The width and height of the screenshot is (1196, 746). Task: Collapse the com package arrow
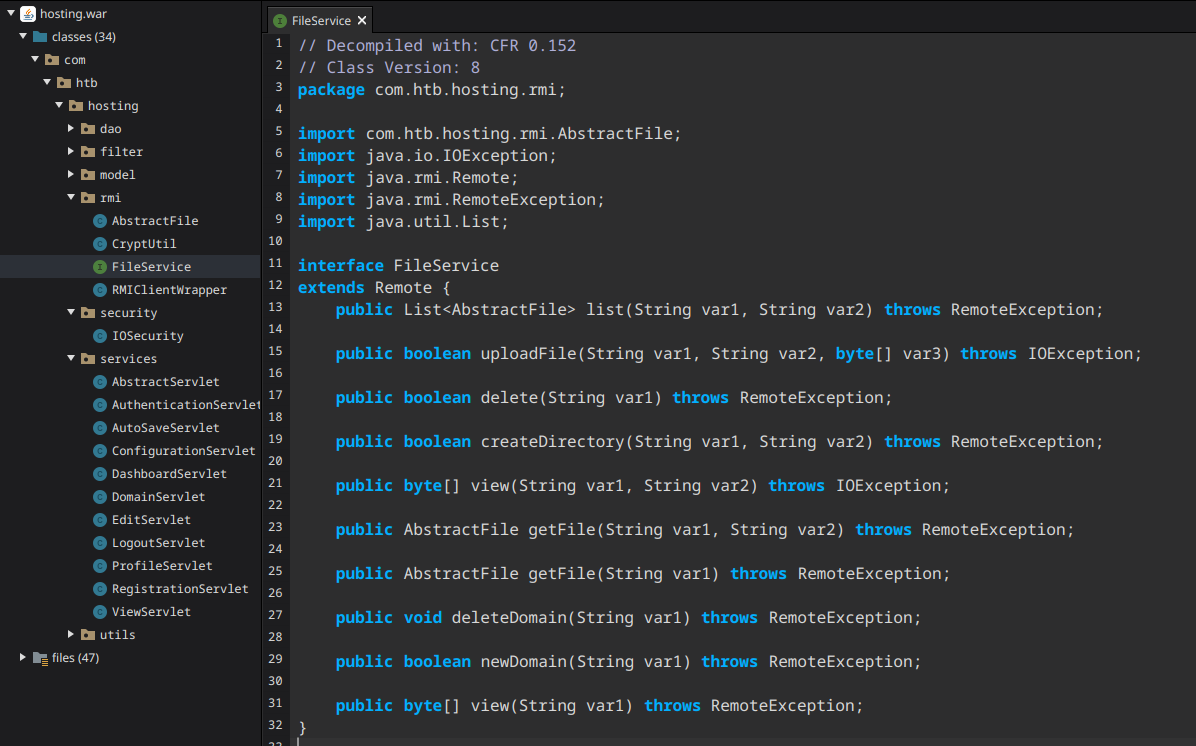coord(35,59)
